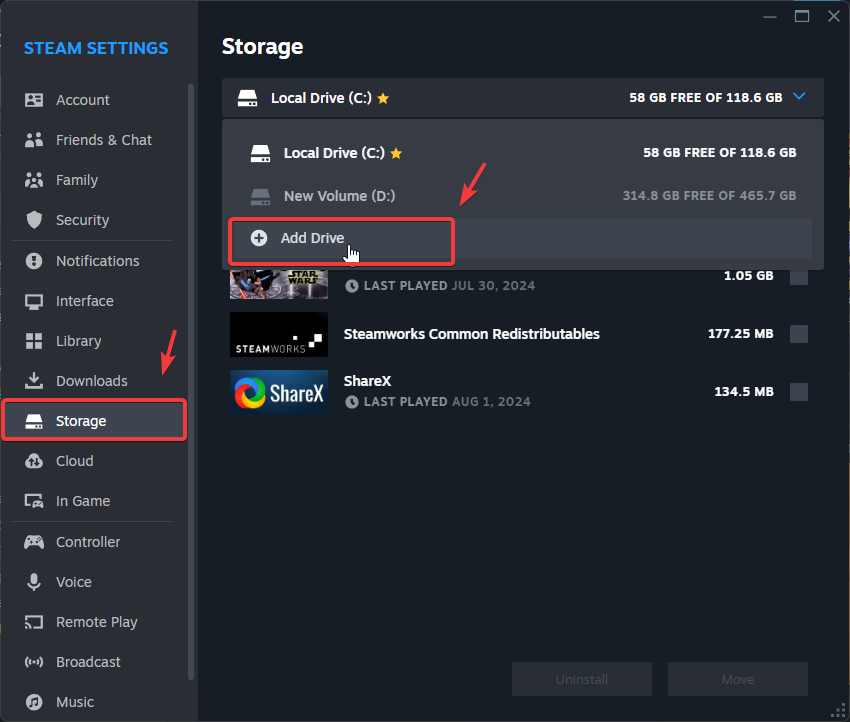Click the Cloud settings icon

[x=34, y=461]
